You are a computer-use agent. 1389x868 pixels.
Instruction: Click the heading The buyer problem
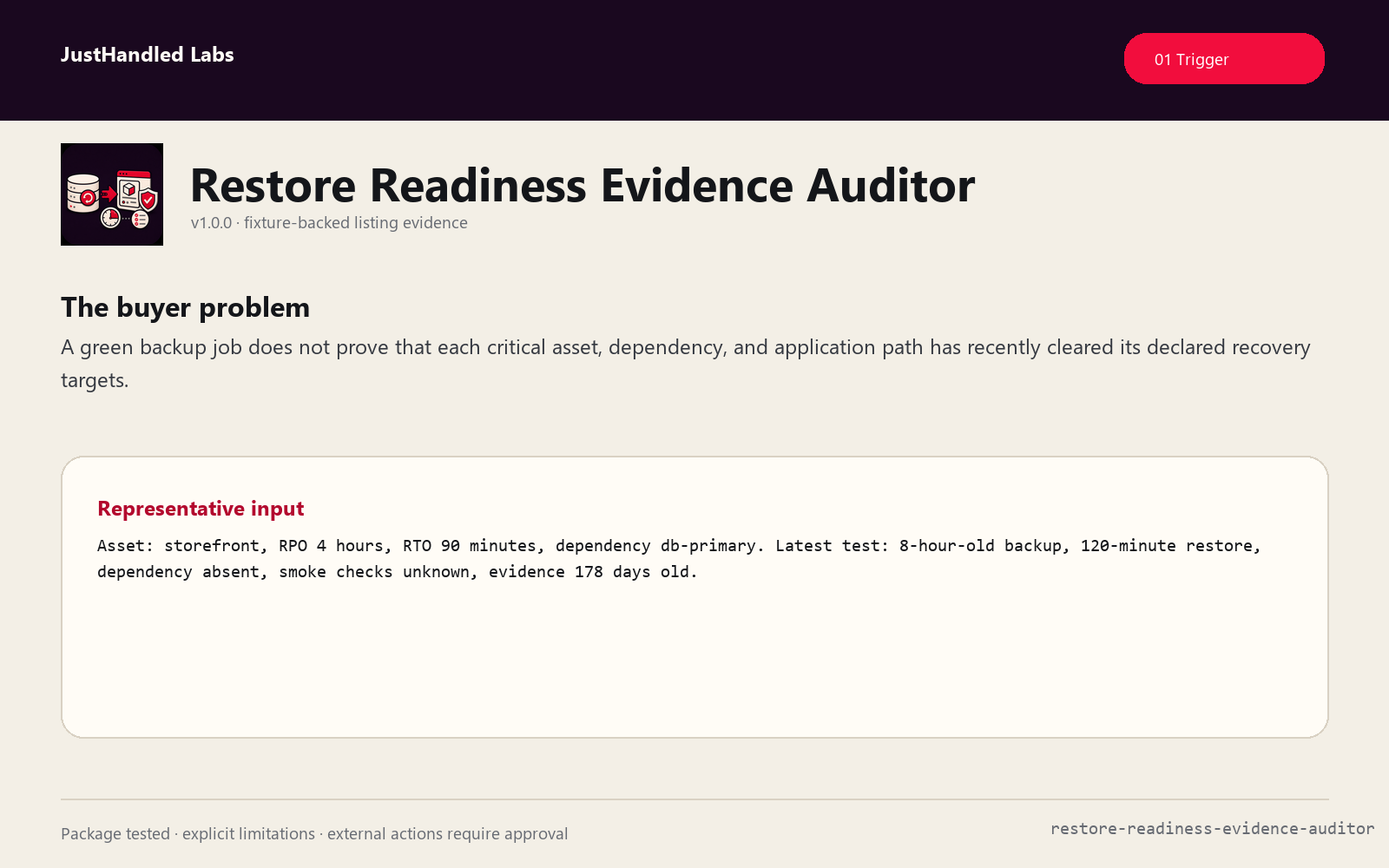[185, 307]
